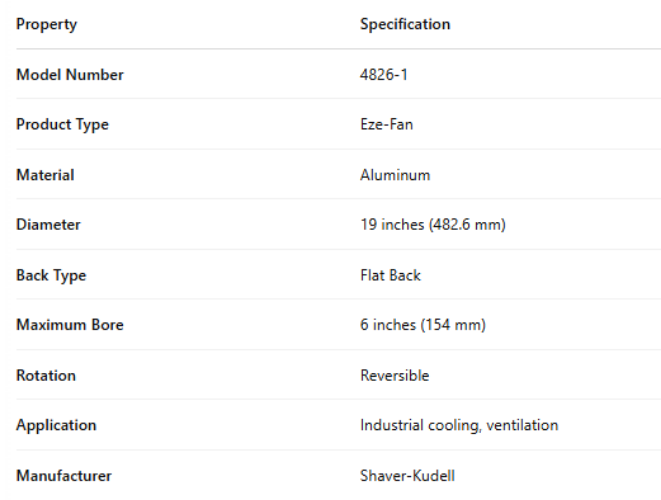This screenshot has height=500, width=661.
Task: Select the Back Type label
Action: pos(51,275)
